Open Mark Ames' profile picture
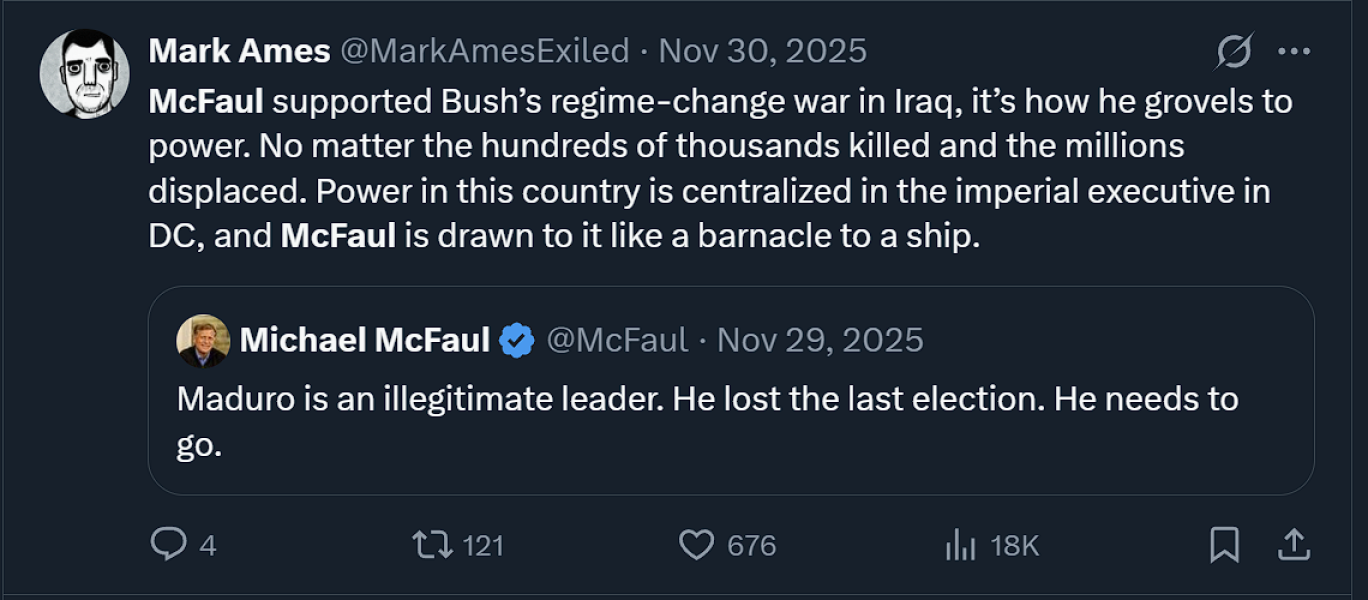This screenshot has width=1368, height=600. (84, 73)
